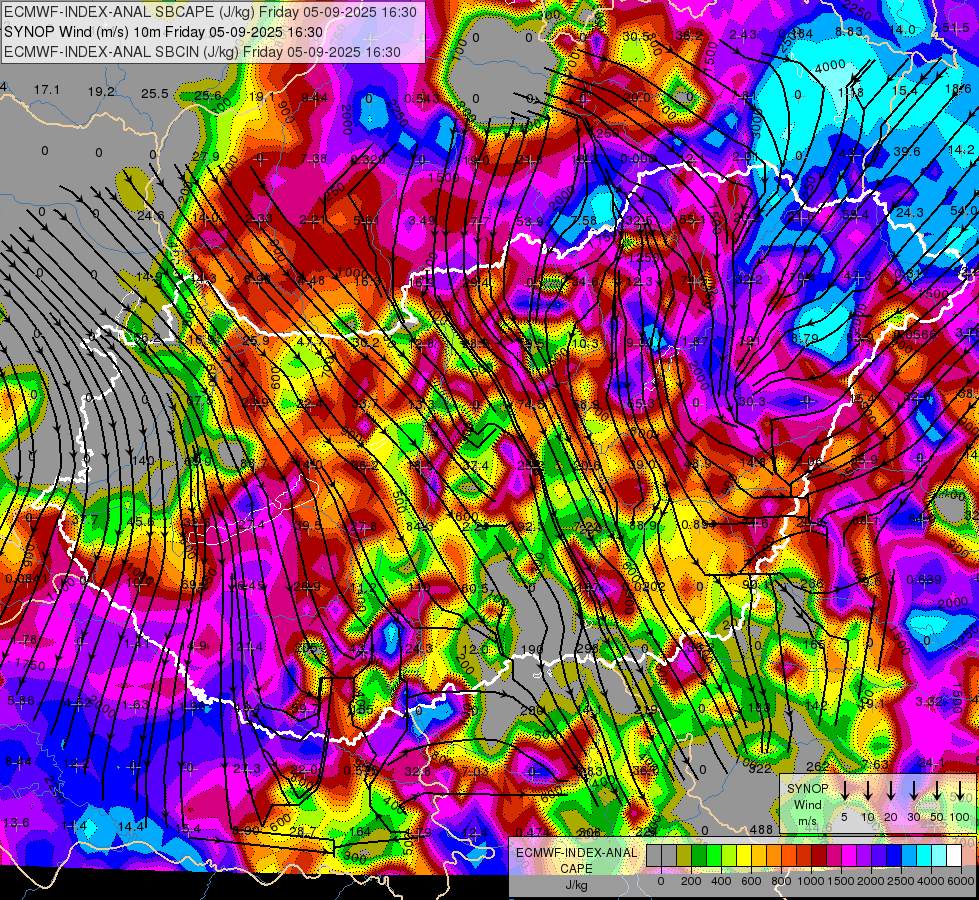Click the 488 value on the map

761,829
